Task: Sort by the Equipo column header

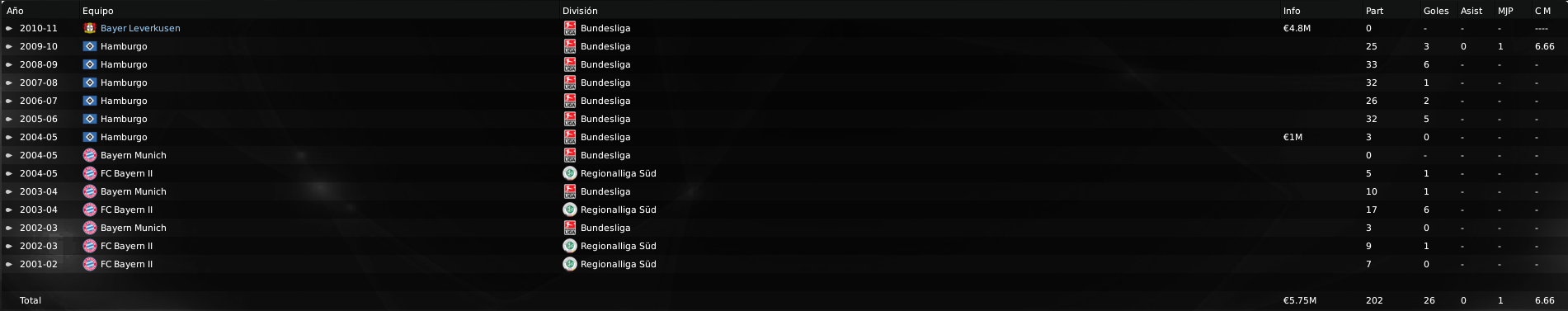Action: pos(98,11)
